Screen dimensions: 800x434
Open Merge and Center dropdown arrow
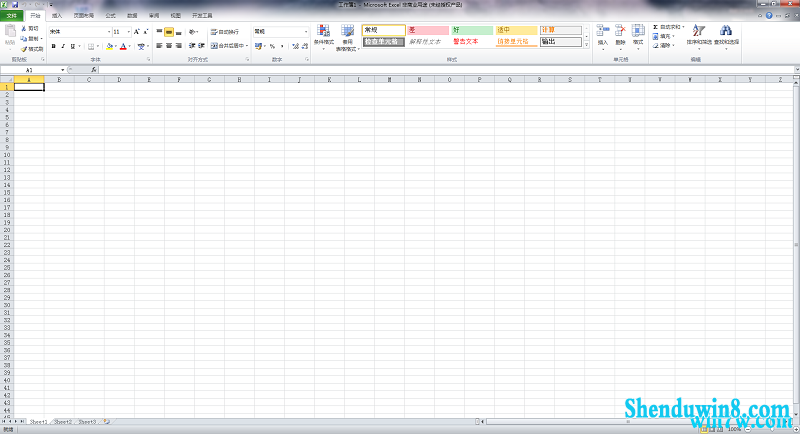247,46
